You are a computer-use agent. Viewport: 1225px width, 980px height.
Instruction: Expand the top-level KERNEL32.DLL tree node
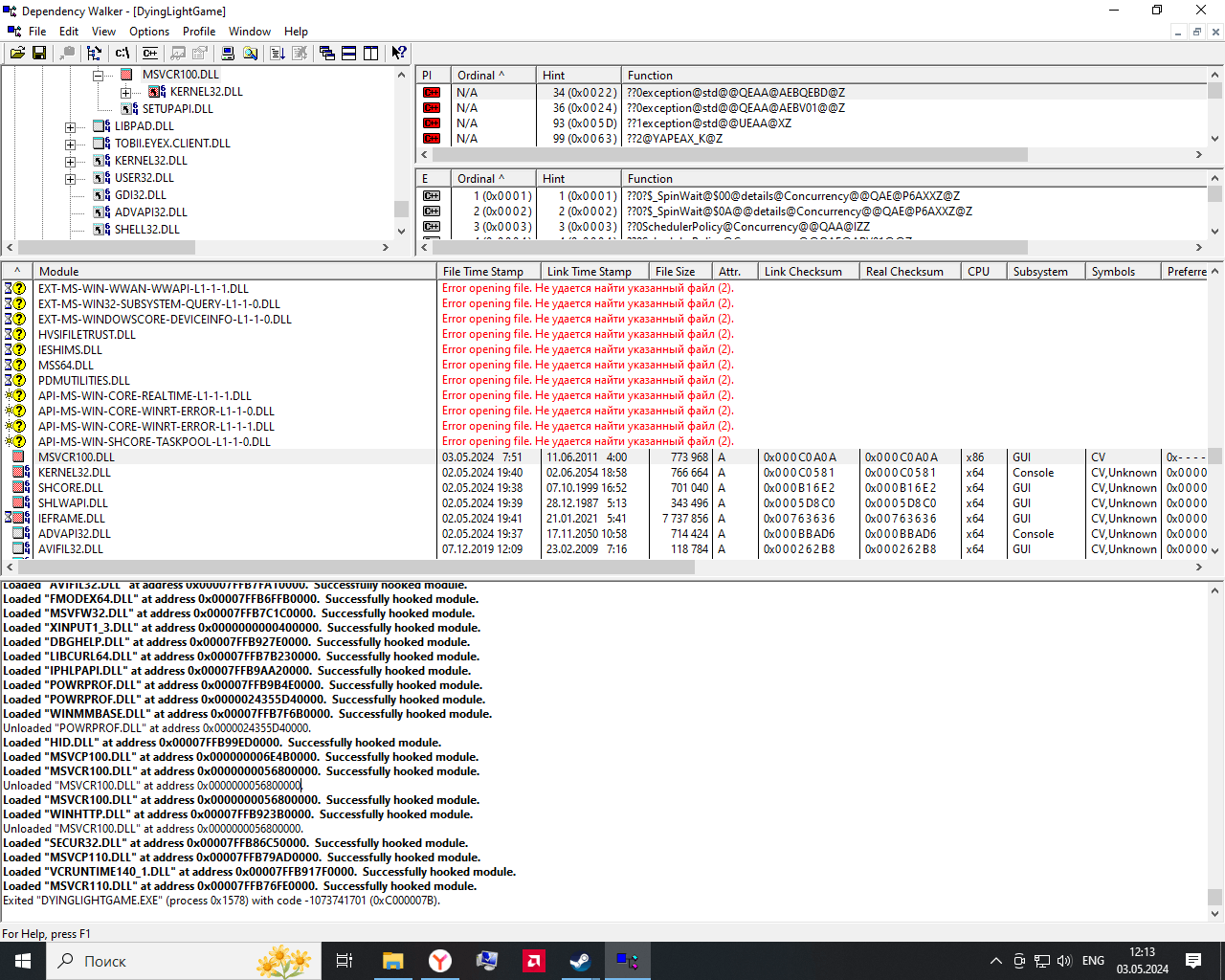point(70,161)
